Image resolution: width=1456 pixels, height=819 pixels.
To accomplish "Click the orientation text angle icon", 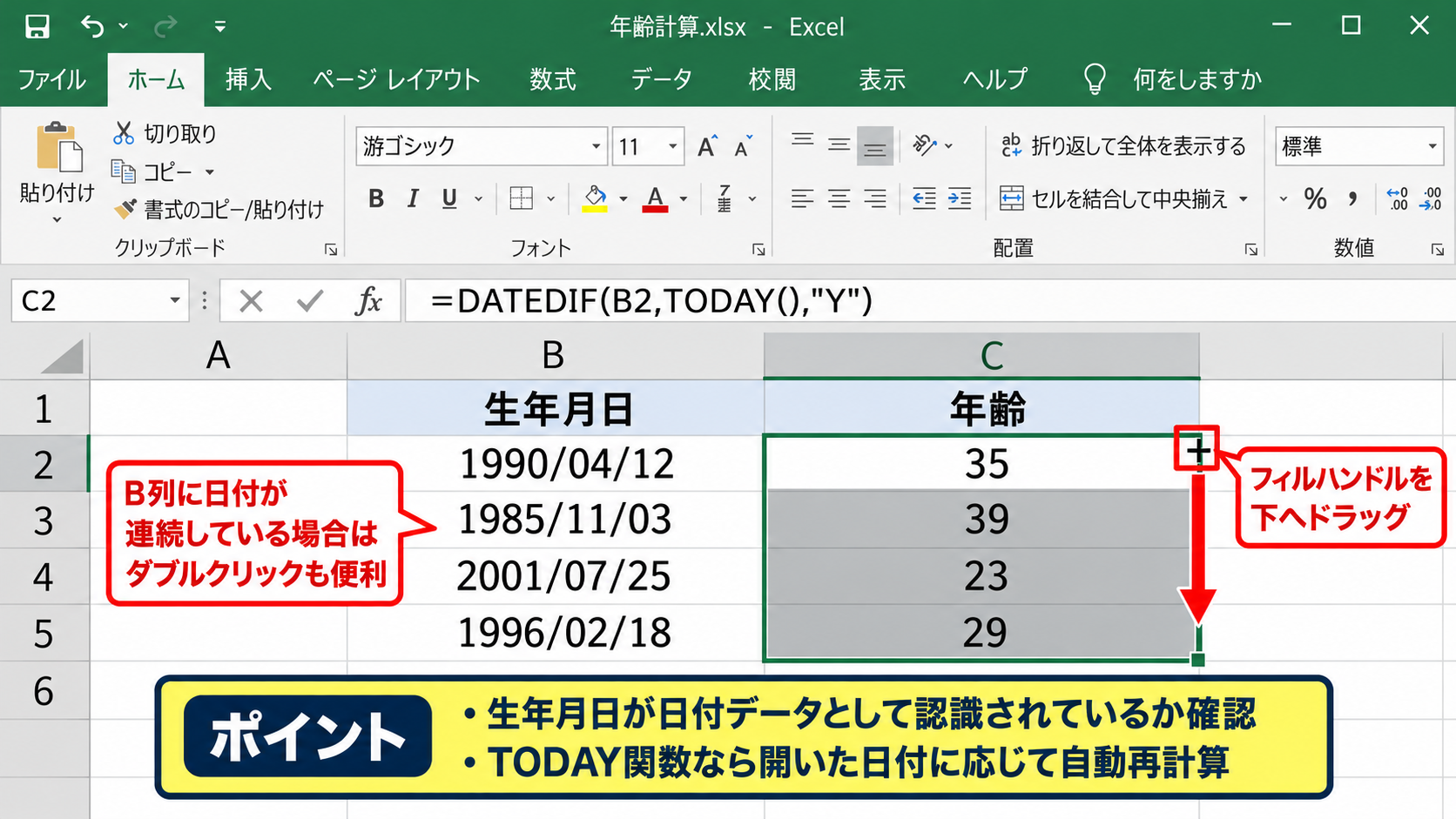I will pos(924,145).
